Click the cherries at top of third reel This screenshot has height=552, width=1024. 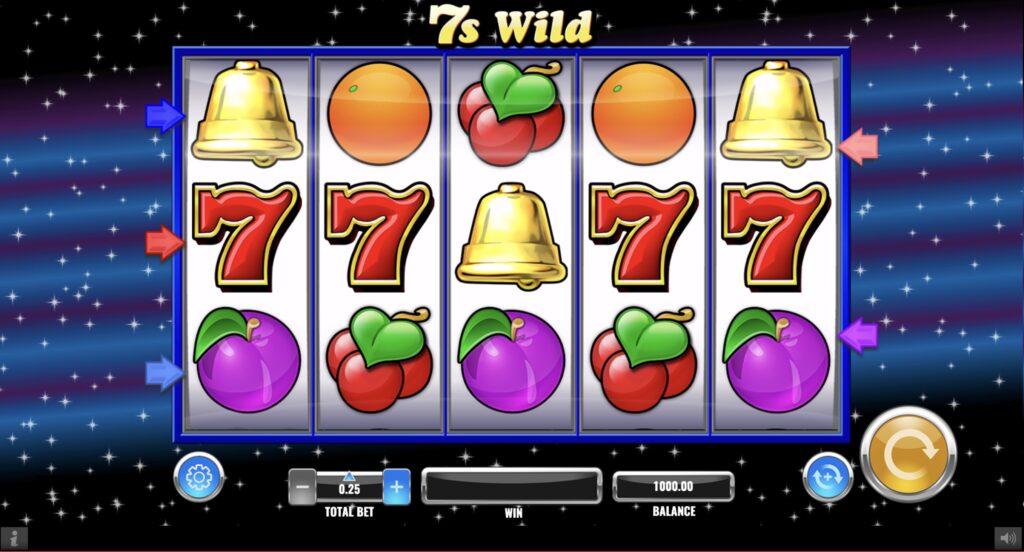click(511, 112)
